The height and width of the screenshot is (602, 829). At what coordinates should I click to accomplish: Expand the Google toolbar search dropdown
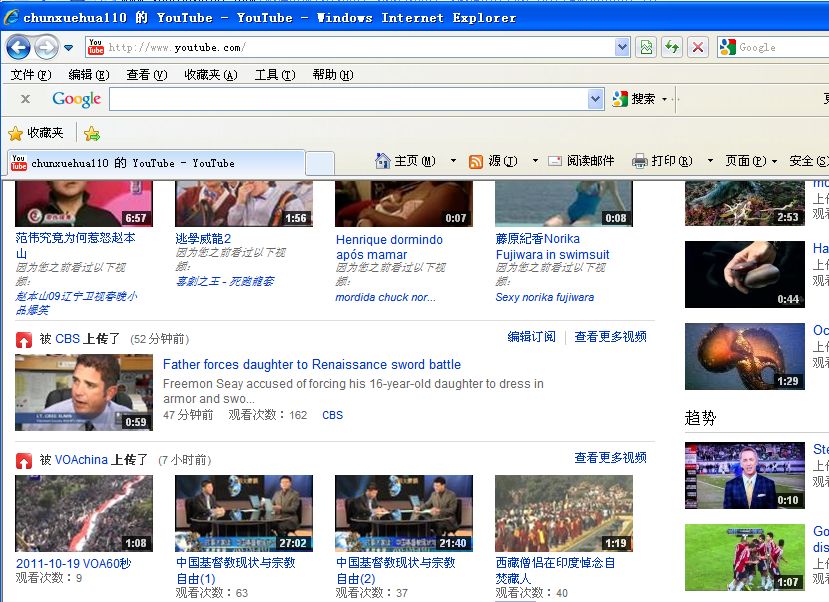tap(596, 99)
